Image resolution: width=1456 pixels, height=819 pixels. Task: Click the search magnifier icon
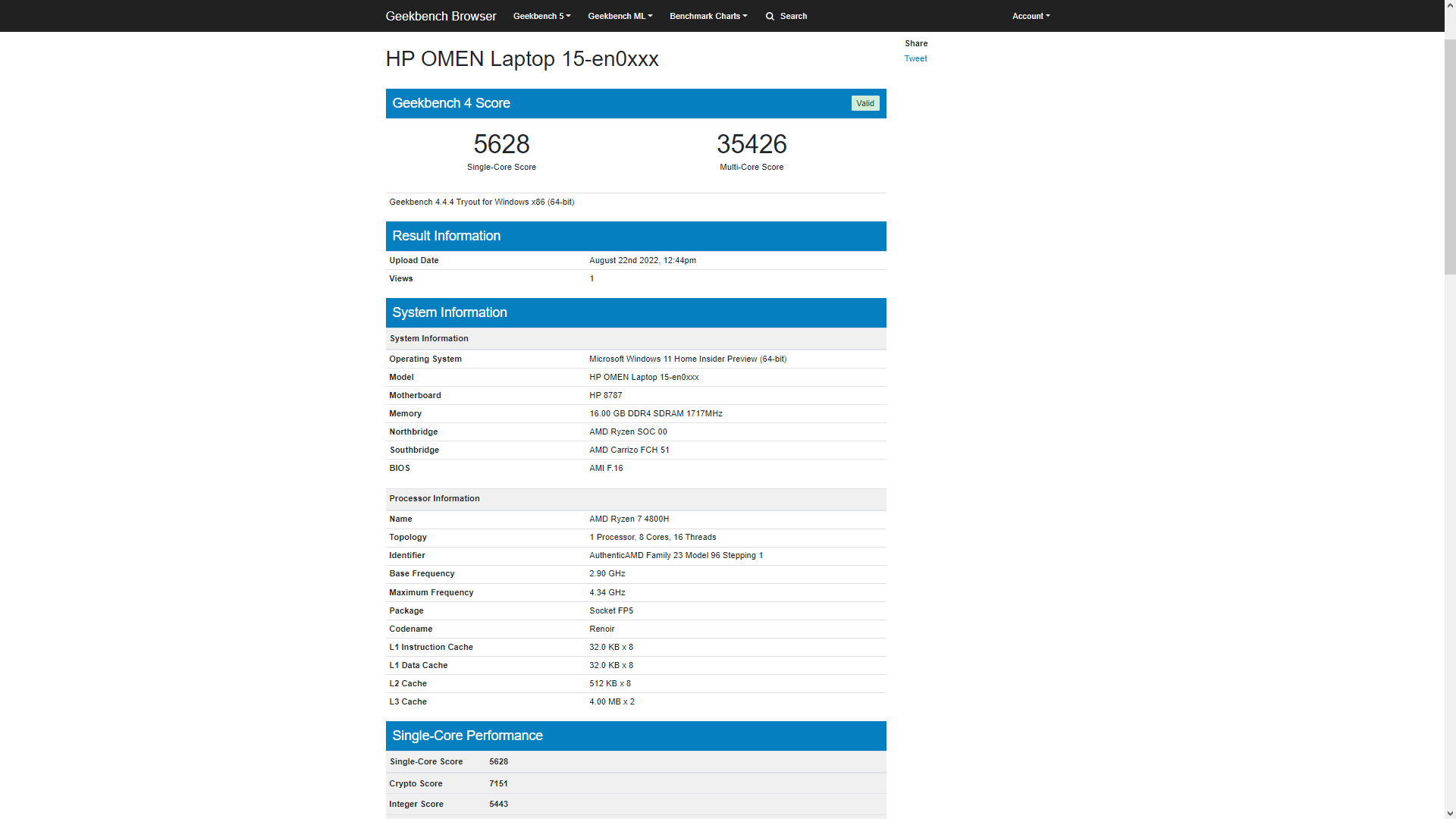[770, 16]
